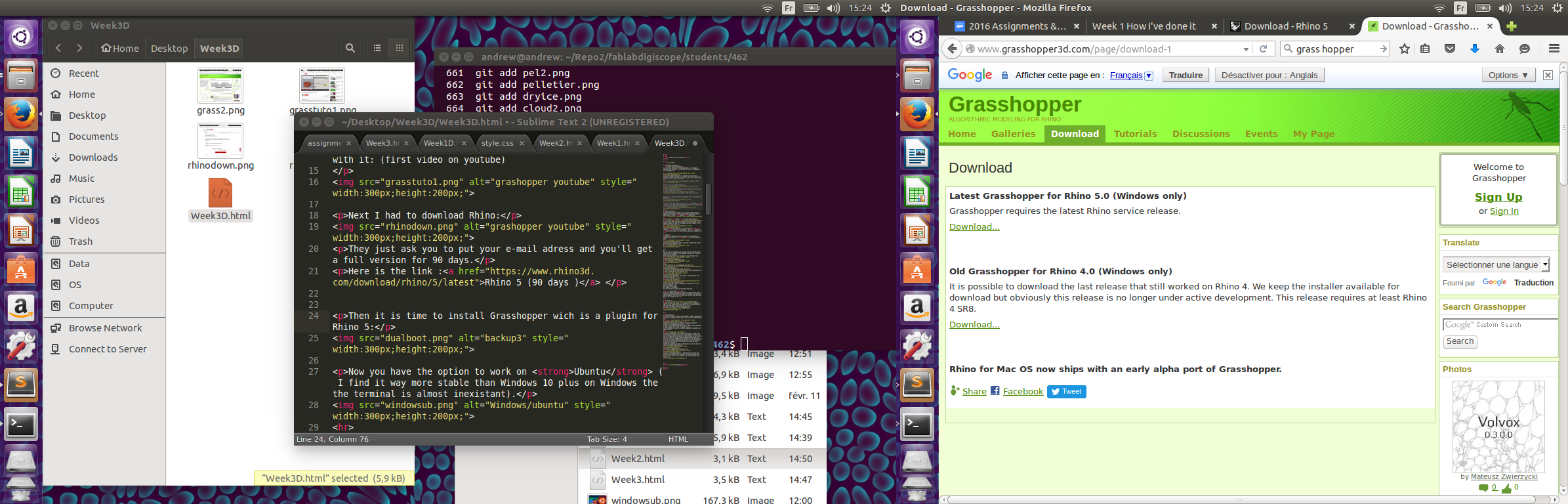Click the Sign Up link
Screen dimensions: 1568x504
[1498, 197]
